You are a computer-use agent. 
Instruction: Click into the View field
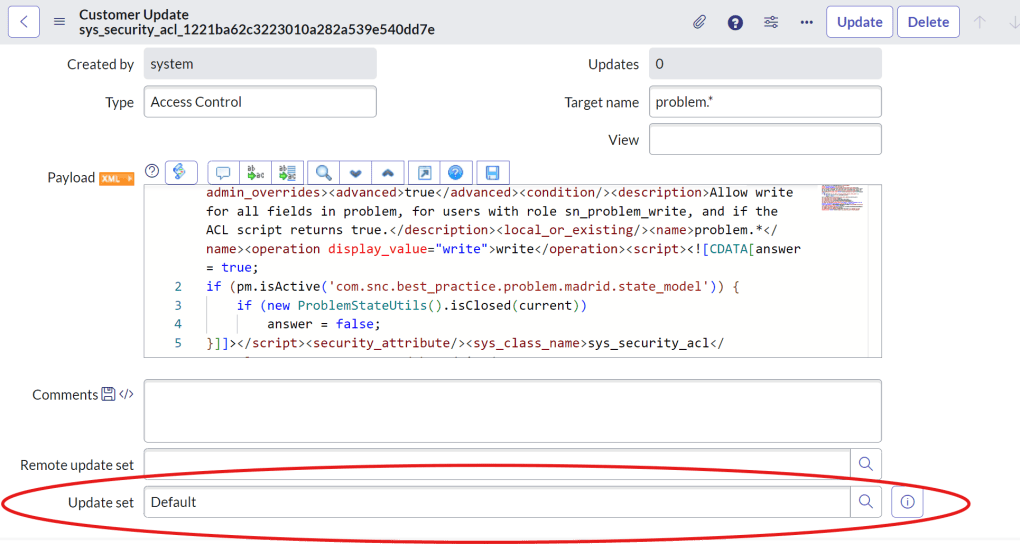click(765, 139)
